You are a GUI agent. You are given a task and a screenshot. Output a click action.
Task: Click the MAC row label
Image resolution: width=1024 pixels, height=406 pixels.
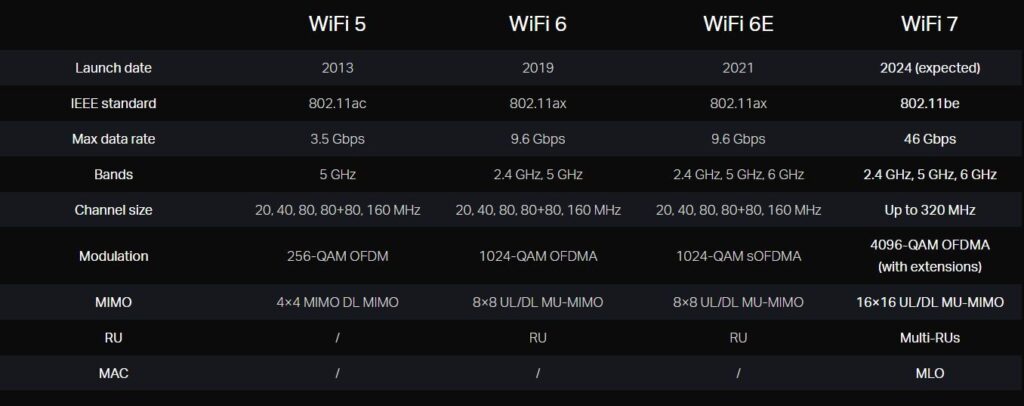(x=113, y=373)
